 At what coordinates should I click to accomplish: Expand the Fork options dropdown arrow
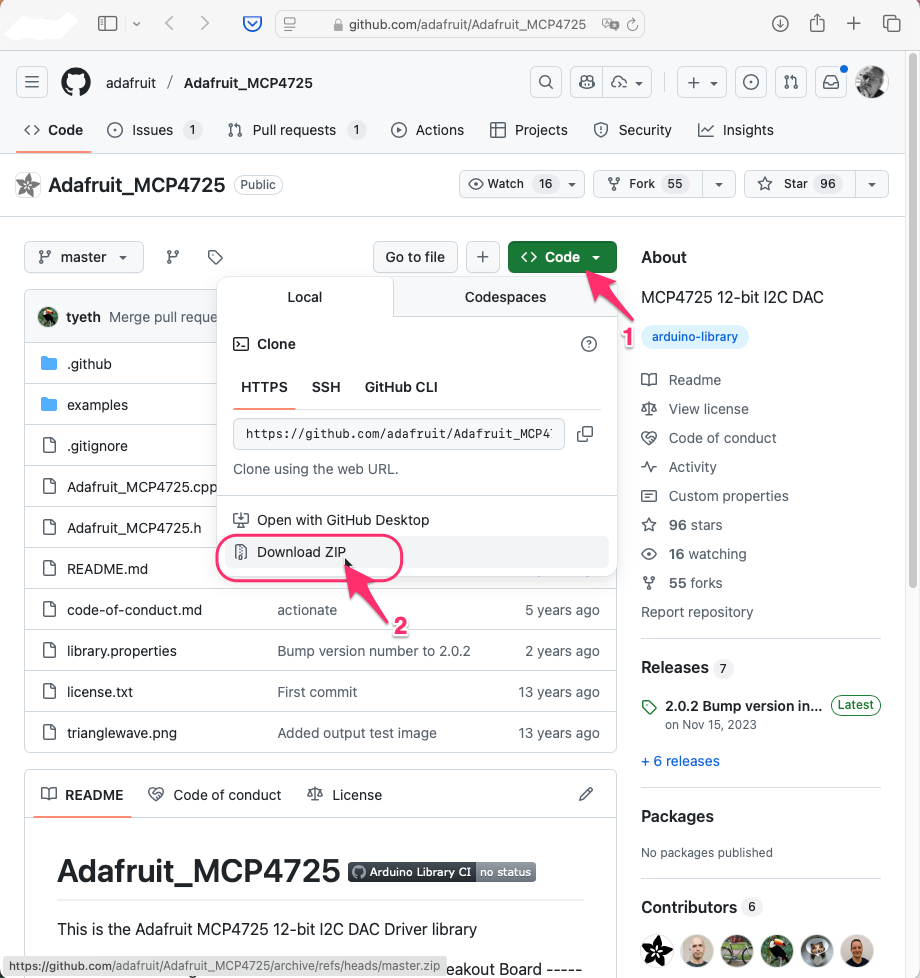(x=719, y=184)
